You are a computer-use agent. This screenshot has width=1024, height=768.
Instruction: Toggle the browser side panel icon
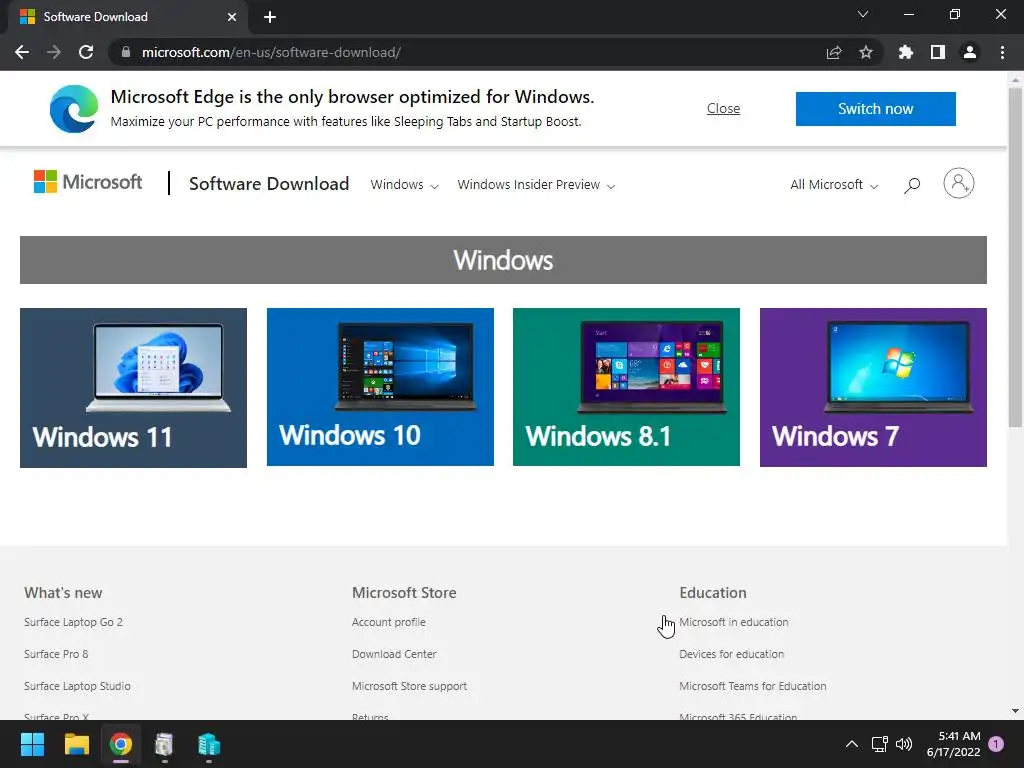[937, 52]
